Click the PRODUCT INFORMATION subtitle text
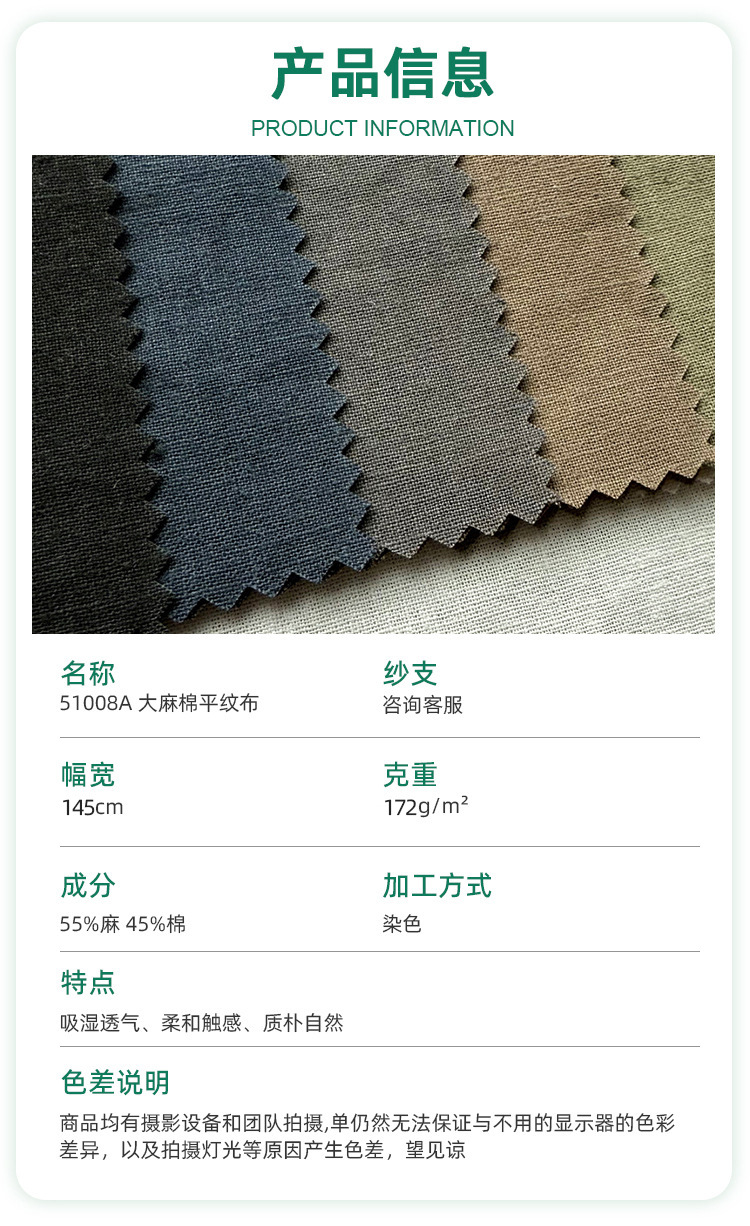750x1226 pixels. click(382, 128)
